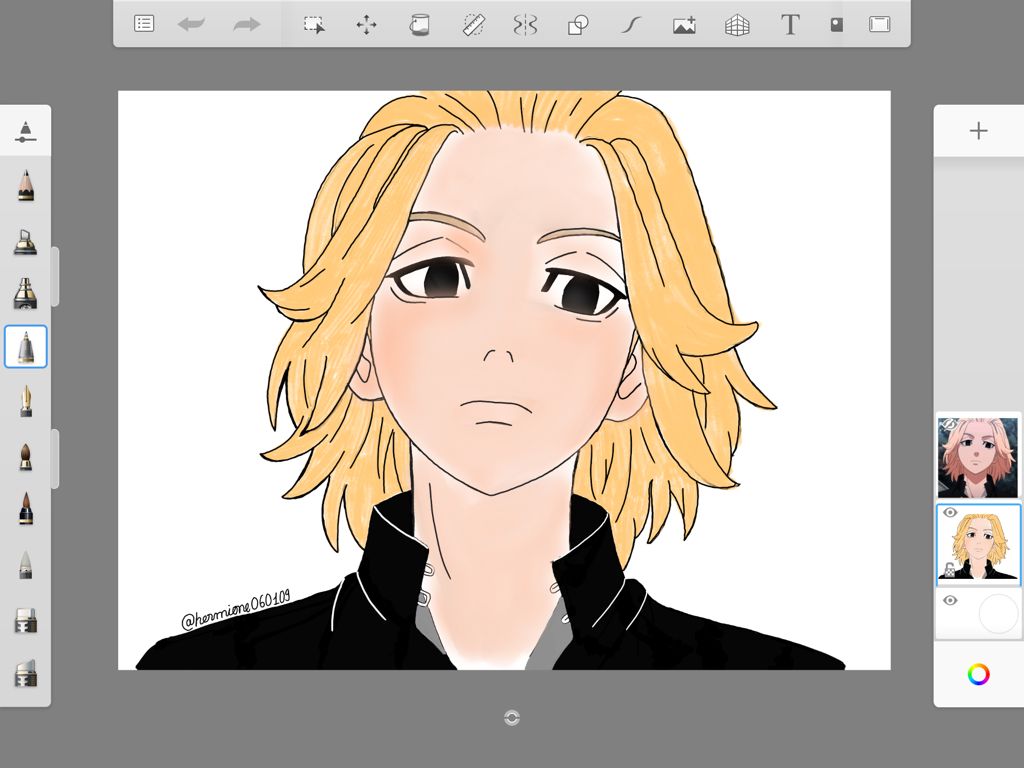Viewport: 1024px width, 768px height.
Task: Pick the paintbrush with the dark ferrule
Action: 25,509
